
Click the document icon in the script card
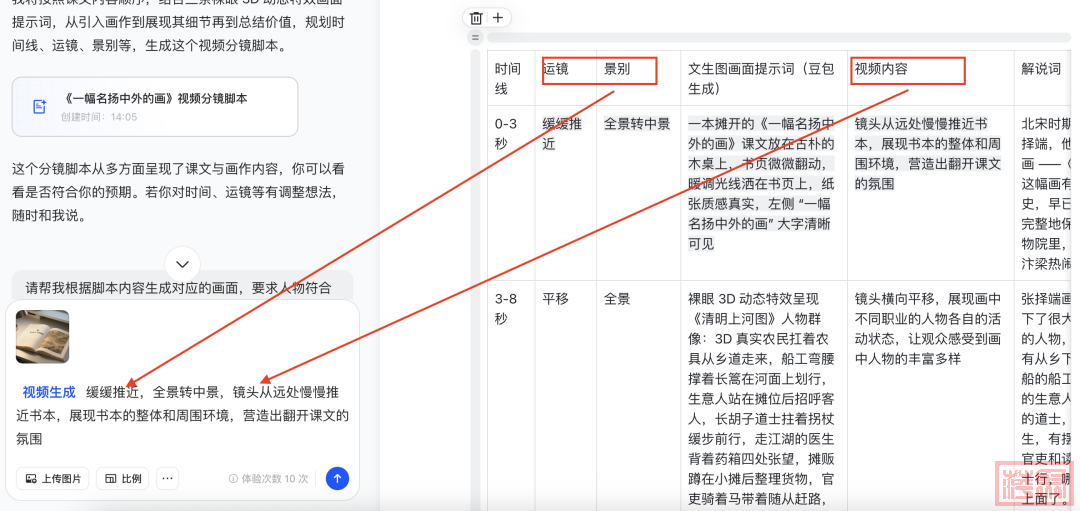pos(39,106)
